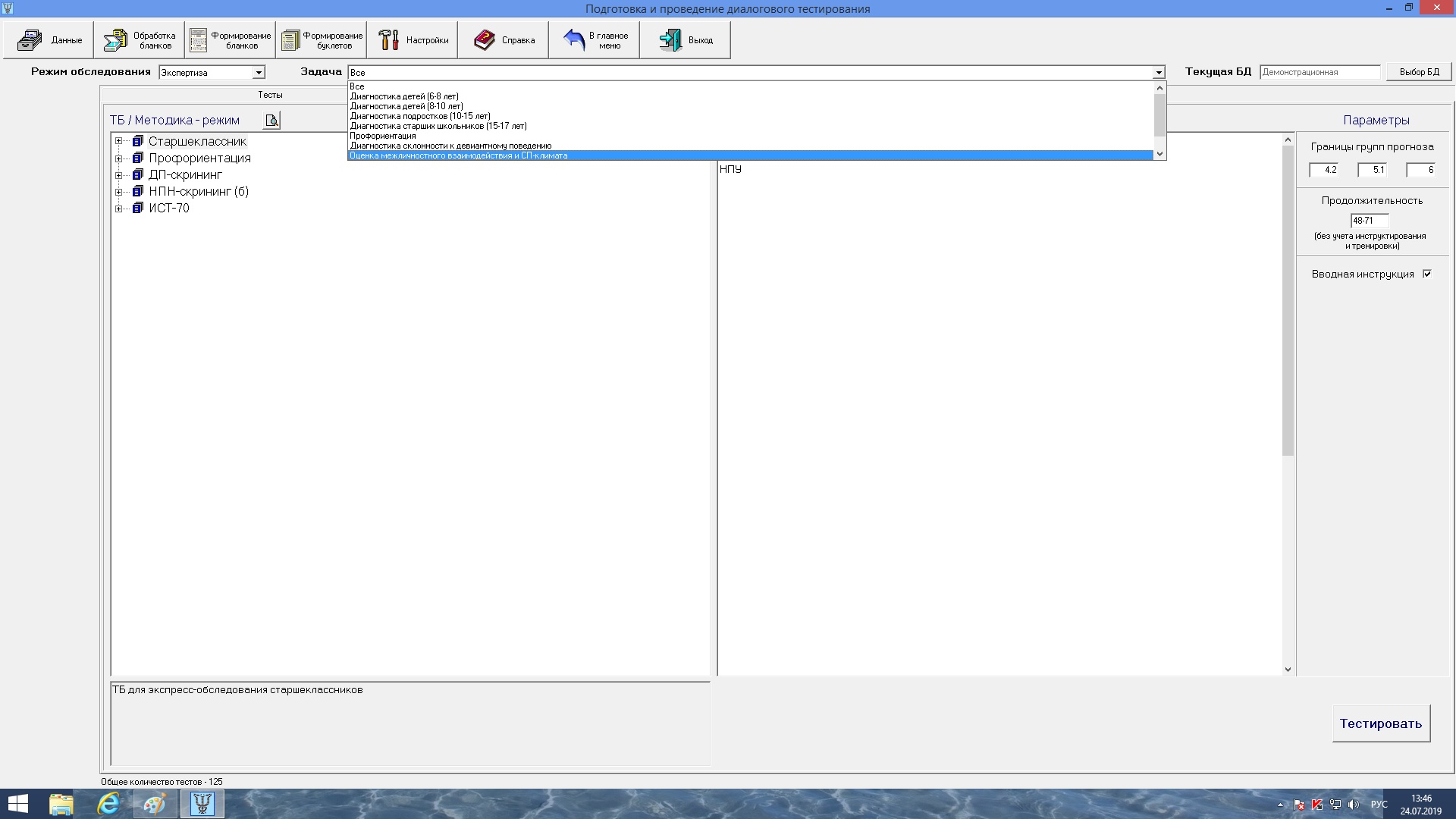Click the Продолжительность input field

[1369, 221]
